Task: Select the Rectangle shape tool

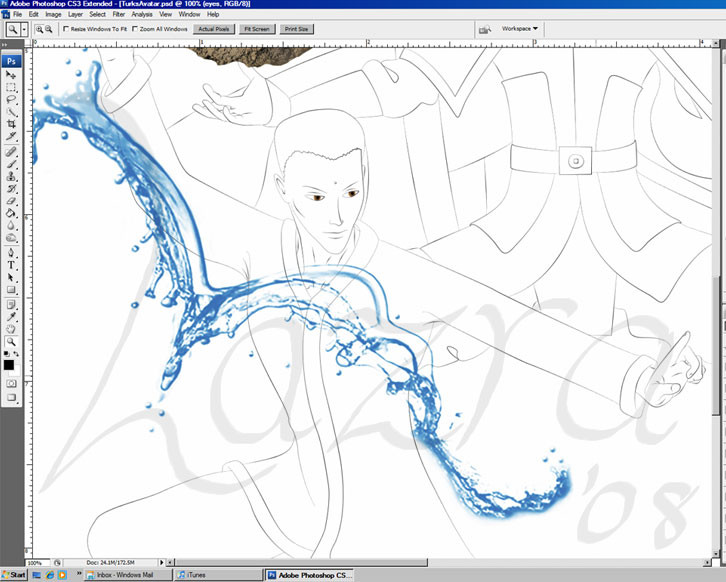Action: click(x=11, y=290)
